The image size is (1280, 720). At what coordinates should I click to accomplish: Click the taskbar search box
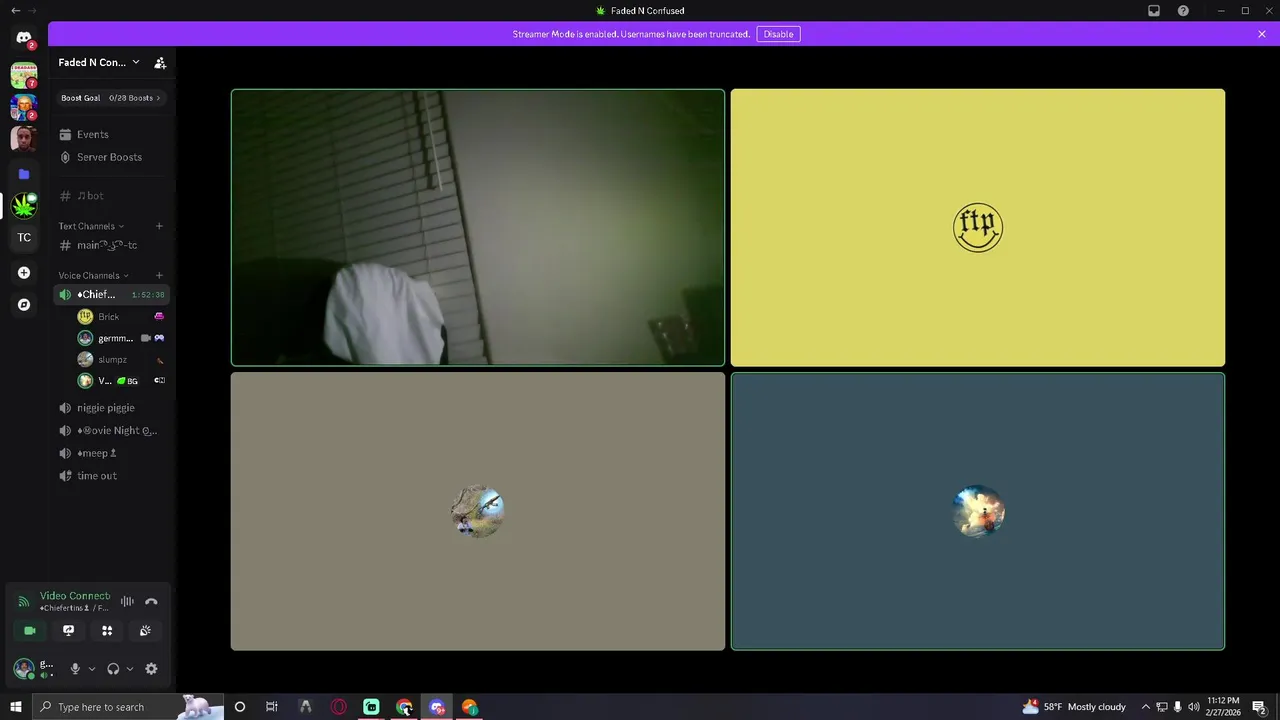click(127, 707)
